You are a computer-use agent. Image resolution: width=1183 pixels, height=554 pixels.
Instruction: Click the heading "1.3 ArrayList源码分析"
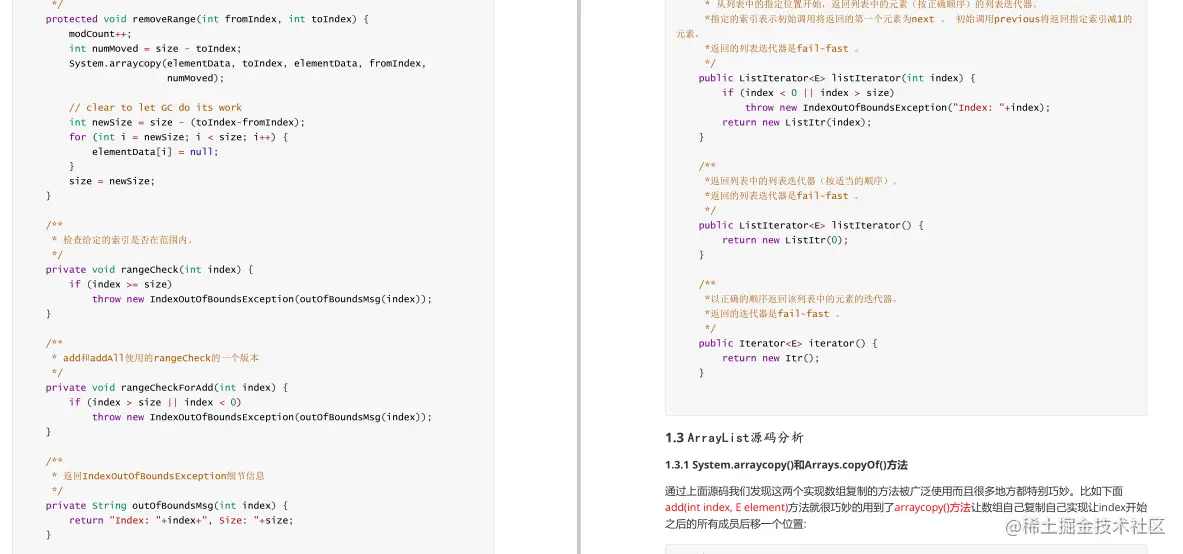coord(734,438)
